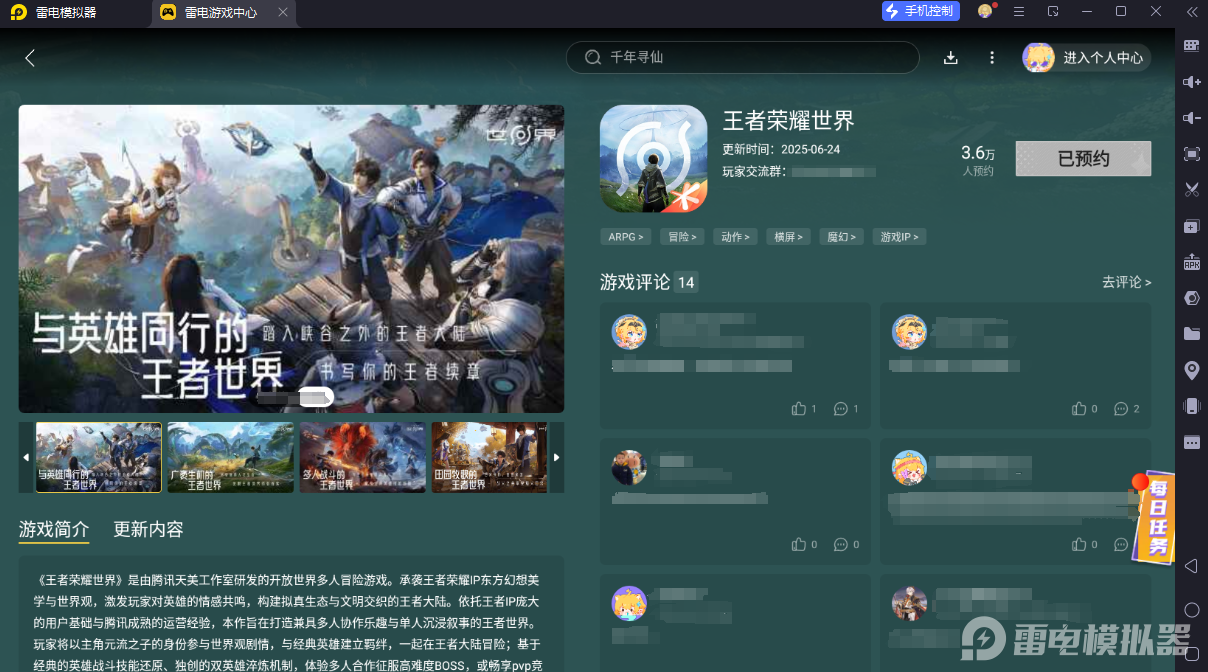Collapse the sidebar with double chevron
Screen dimensions: 1208x672
tap(1192, 12)
